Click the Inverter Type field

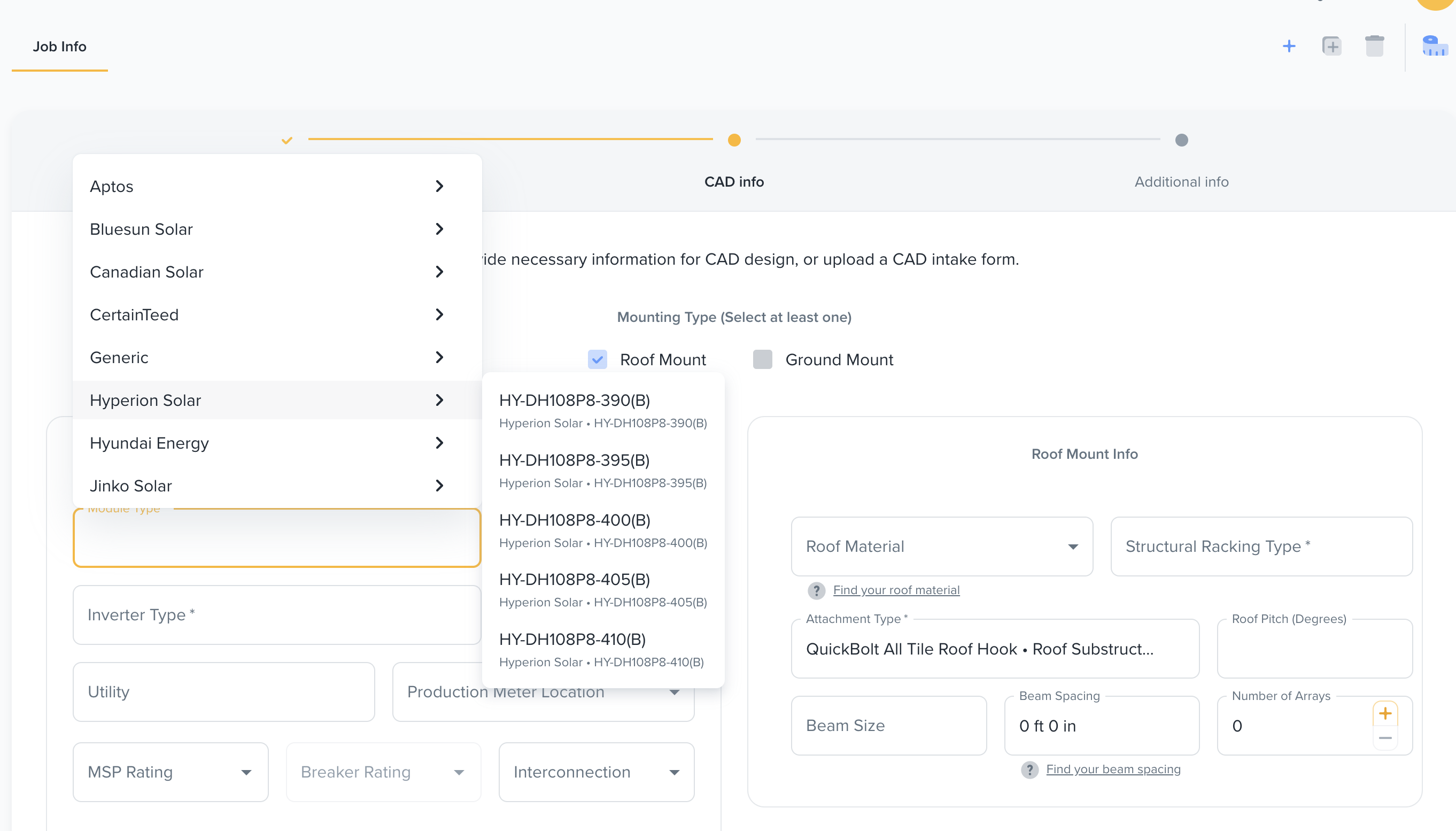pyautogui.click(x=277, y=614)
